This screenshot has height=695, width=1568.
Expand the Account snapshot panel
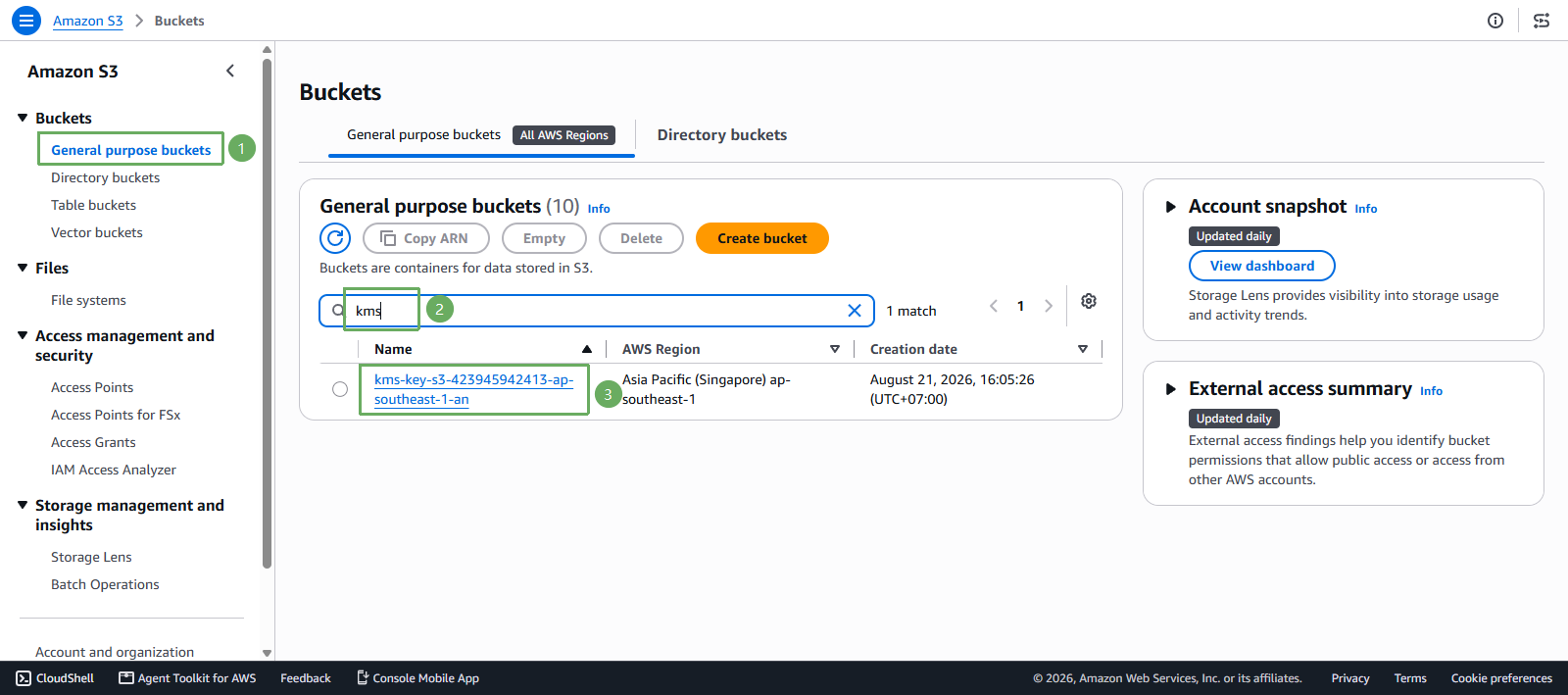tap(1170, 207)
